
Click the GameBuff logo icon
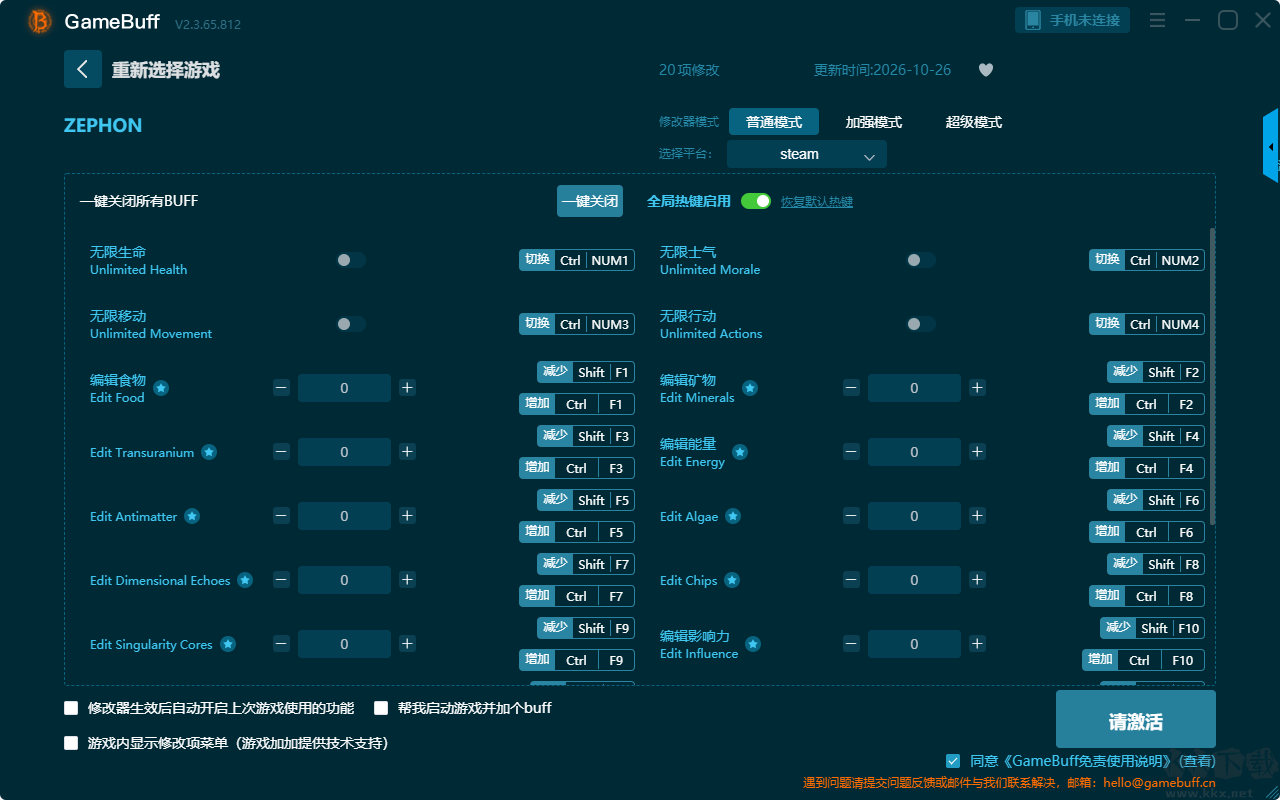click(x=40, y=21)
